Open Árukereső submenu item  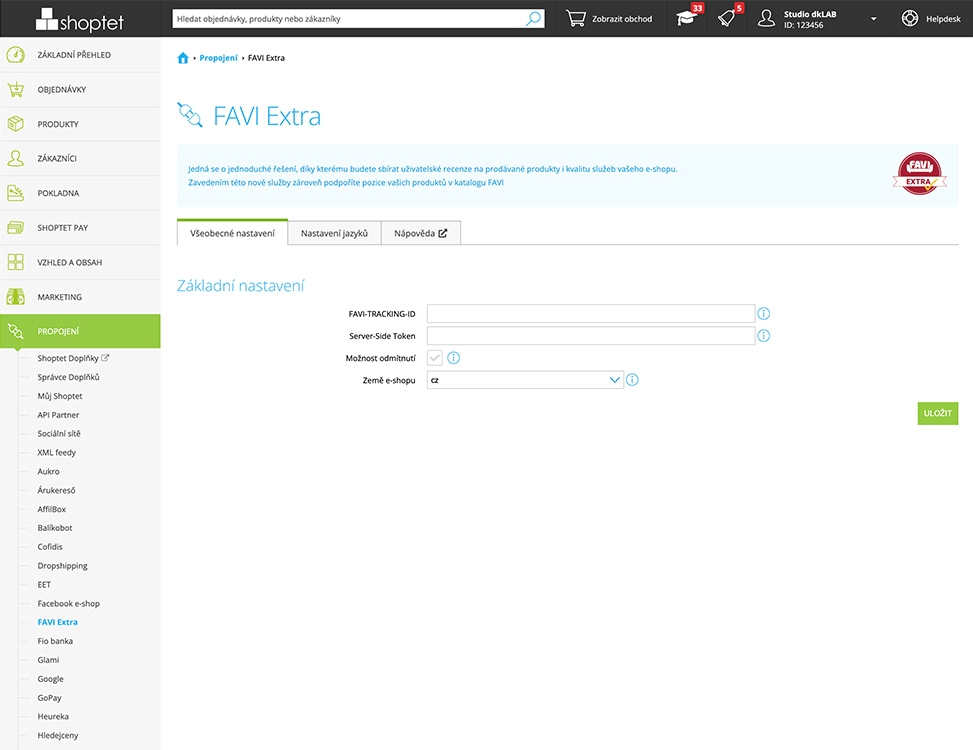[56, 490]
